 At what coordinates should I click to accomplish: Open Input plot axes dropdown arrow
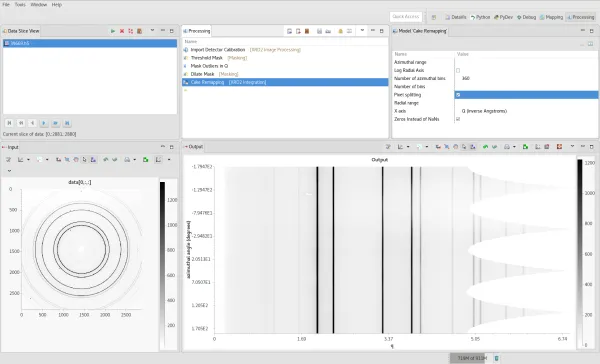(x=28, y=160)
